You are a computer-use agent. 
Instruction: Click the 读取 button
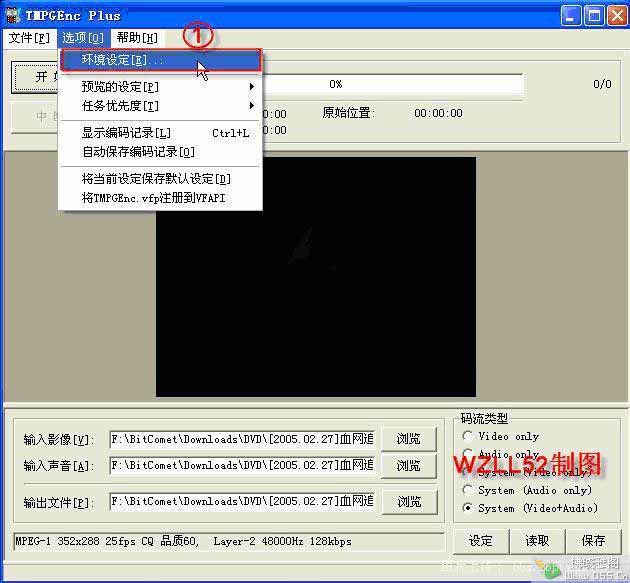point(537,541)
